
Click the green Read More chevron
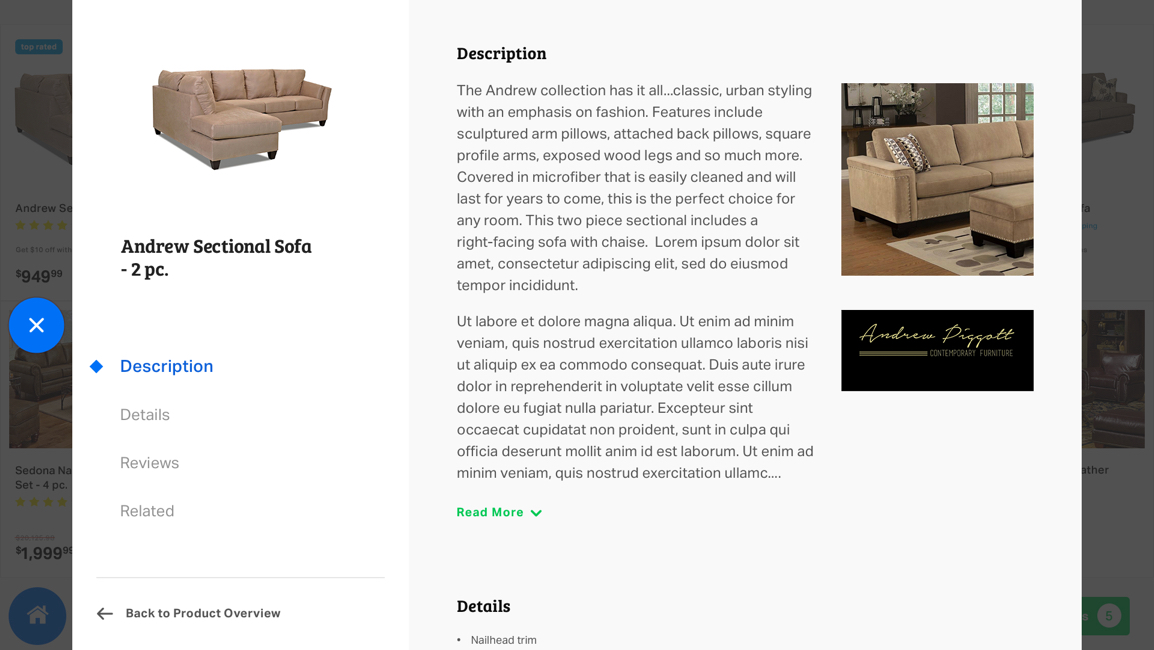[536, 513]
